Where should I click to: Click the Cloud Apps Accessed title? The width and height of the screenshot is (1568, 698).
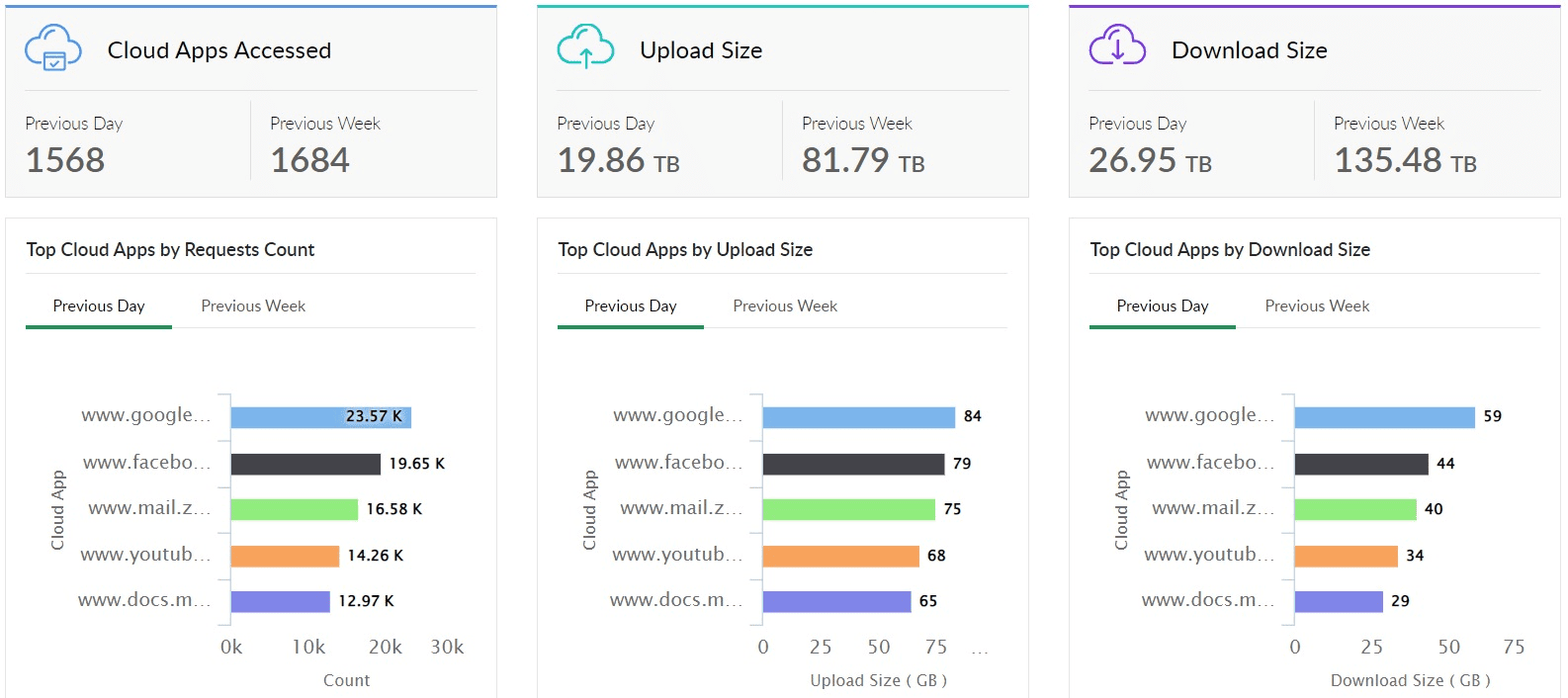[219, 50]
